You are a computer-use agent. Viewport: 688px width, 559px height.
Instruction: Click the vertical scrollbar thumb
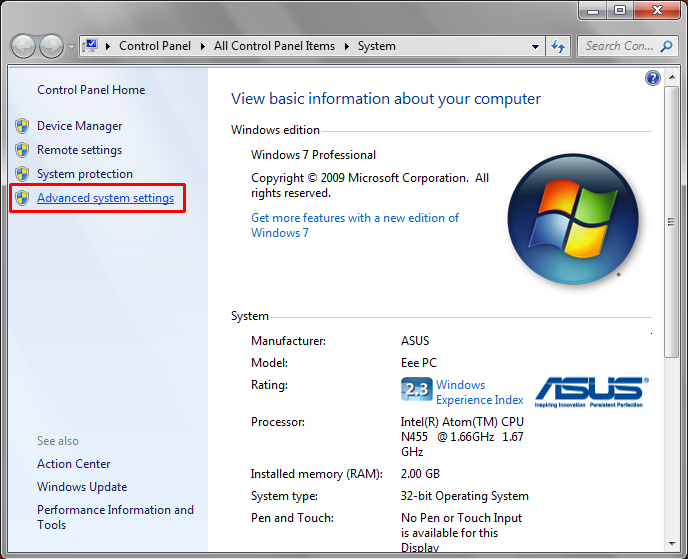671,222
